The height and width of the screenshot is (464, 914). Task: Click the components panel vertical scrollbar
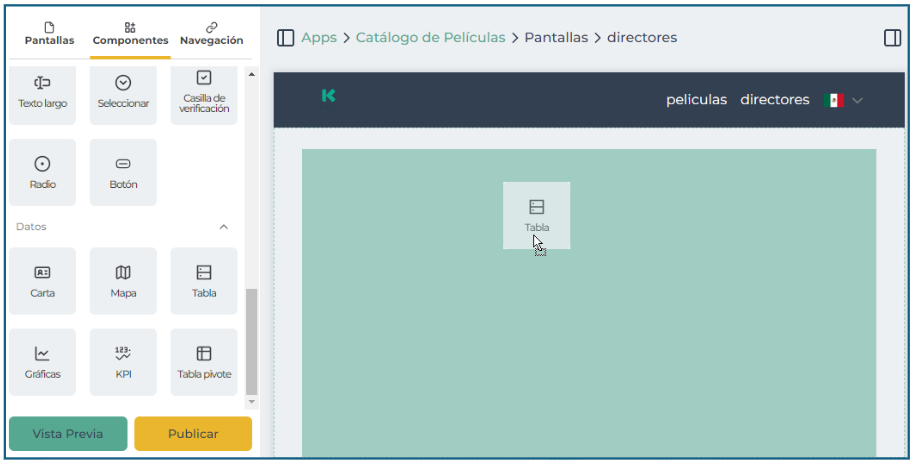pyautogui.click(x=251, y=340)
